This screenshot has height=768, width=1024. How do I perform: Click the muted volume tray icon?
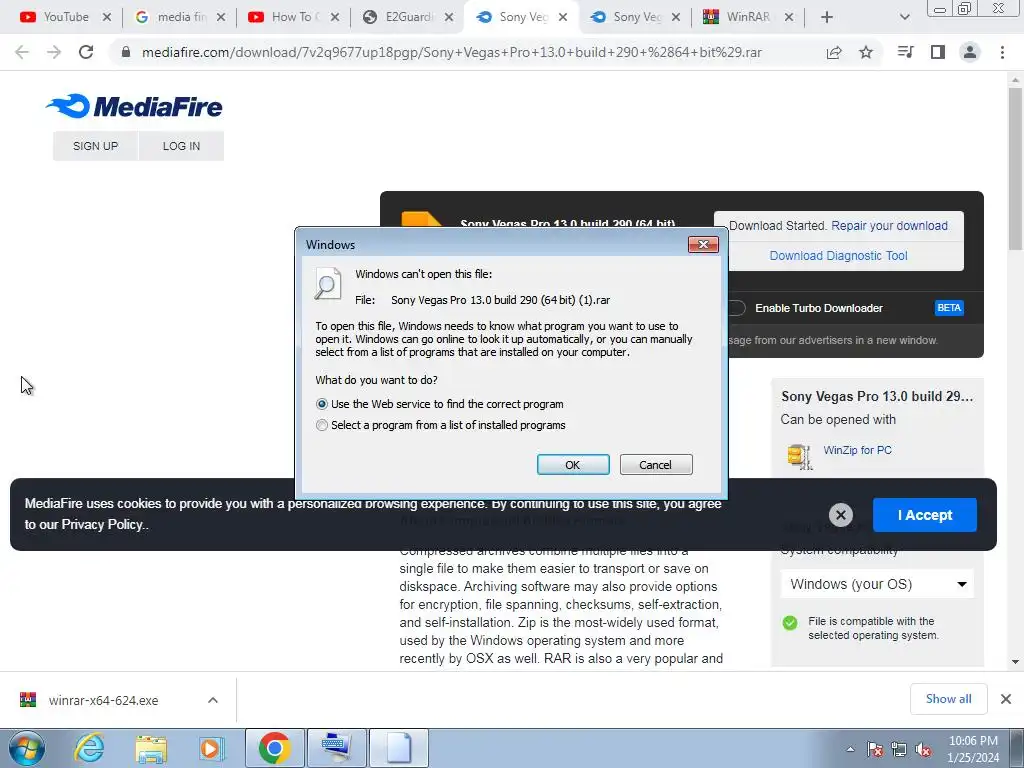tap(923, 749)
